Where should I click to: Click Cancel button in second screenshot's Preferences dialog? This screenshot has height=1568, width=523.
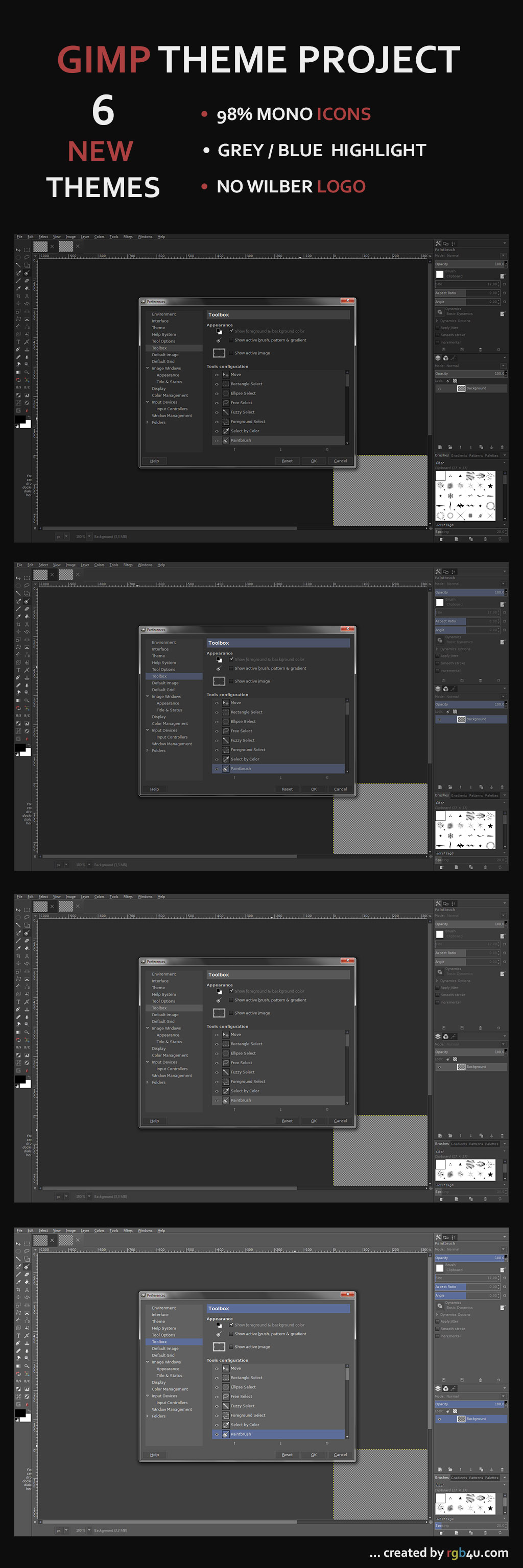point(340,789)
